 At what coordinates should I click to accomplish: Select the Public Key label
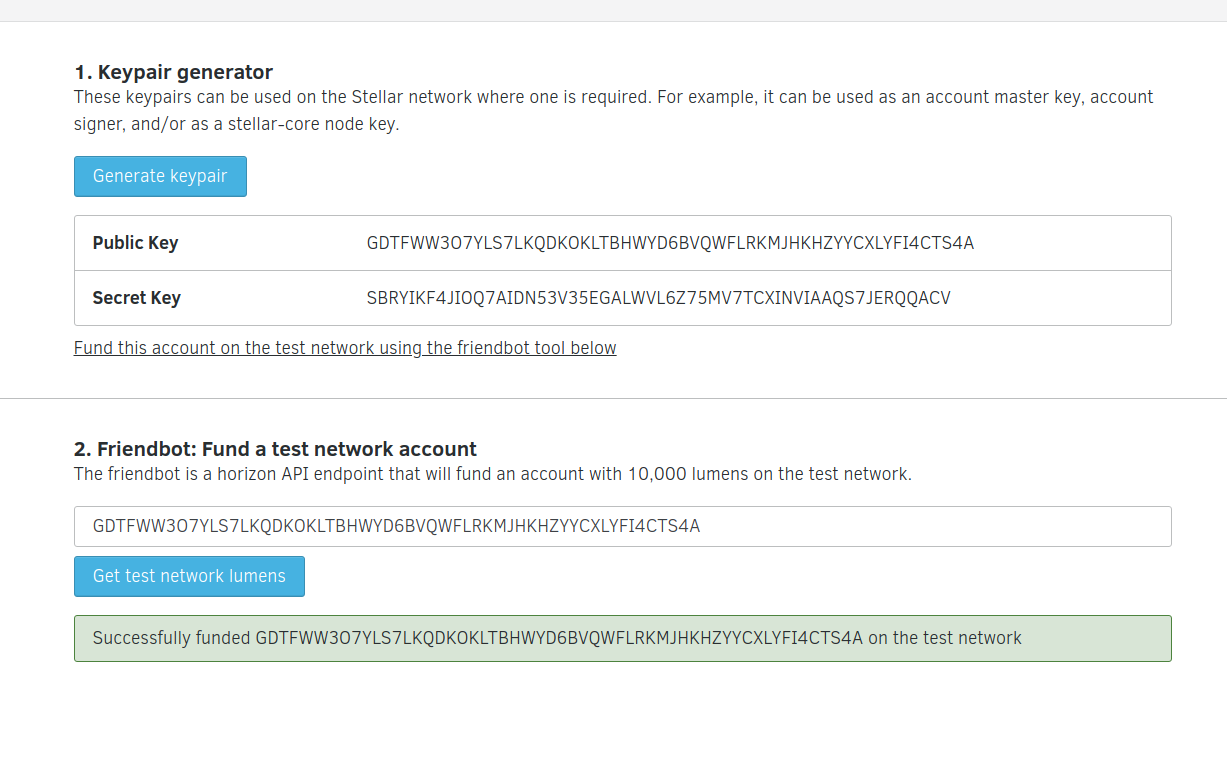135,243
